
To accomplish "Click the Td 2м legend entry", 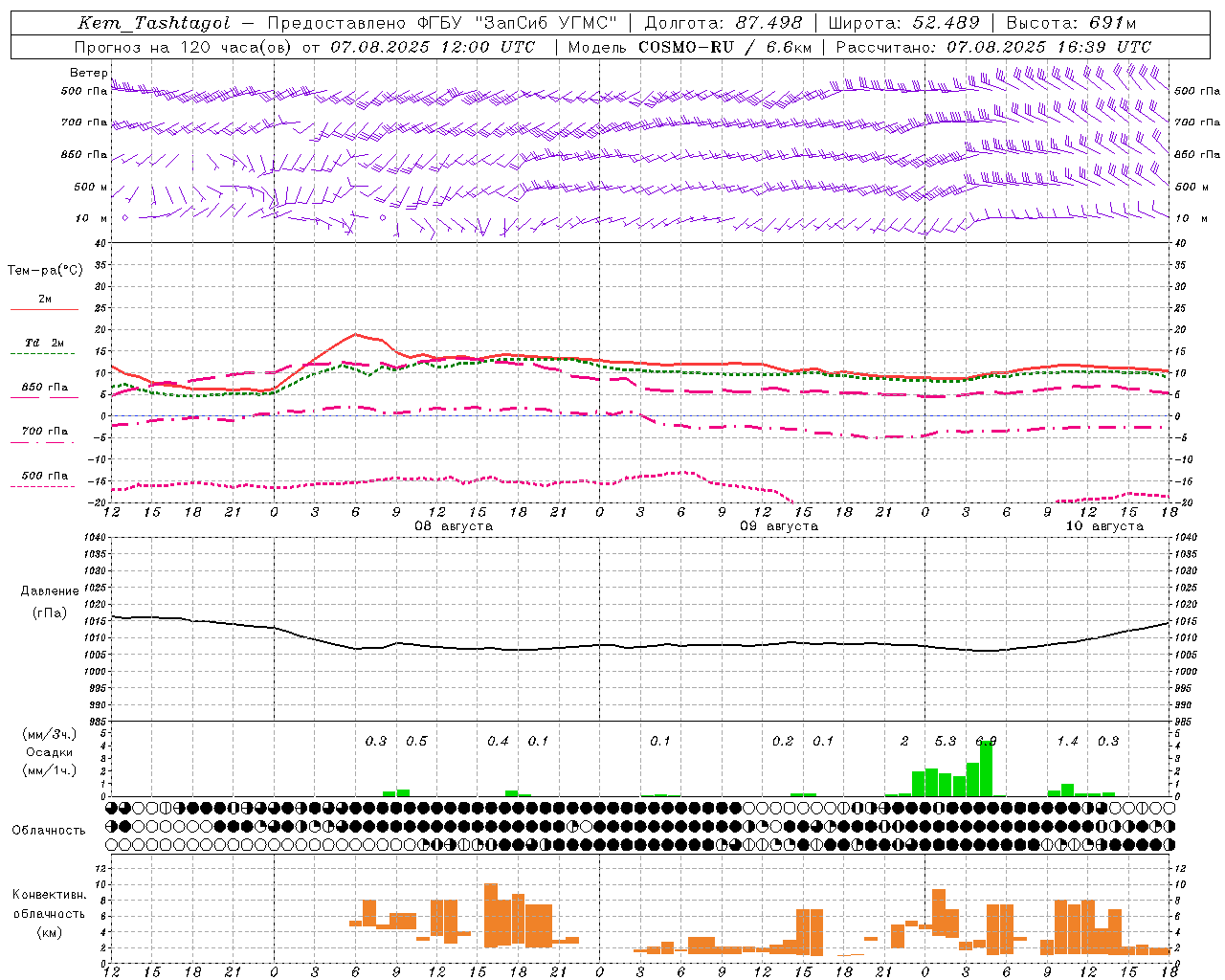I will coord(45,343).
